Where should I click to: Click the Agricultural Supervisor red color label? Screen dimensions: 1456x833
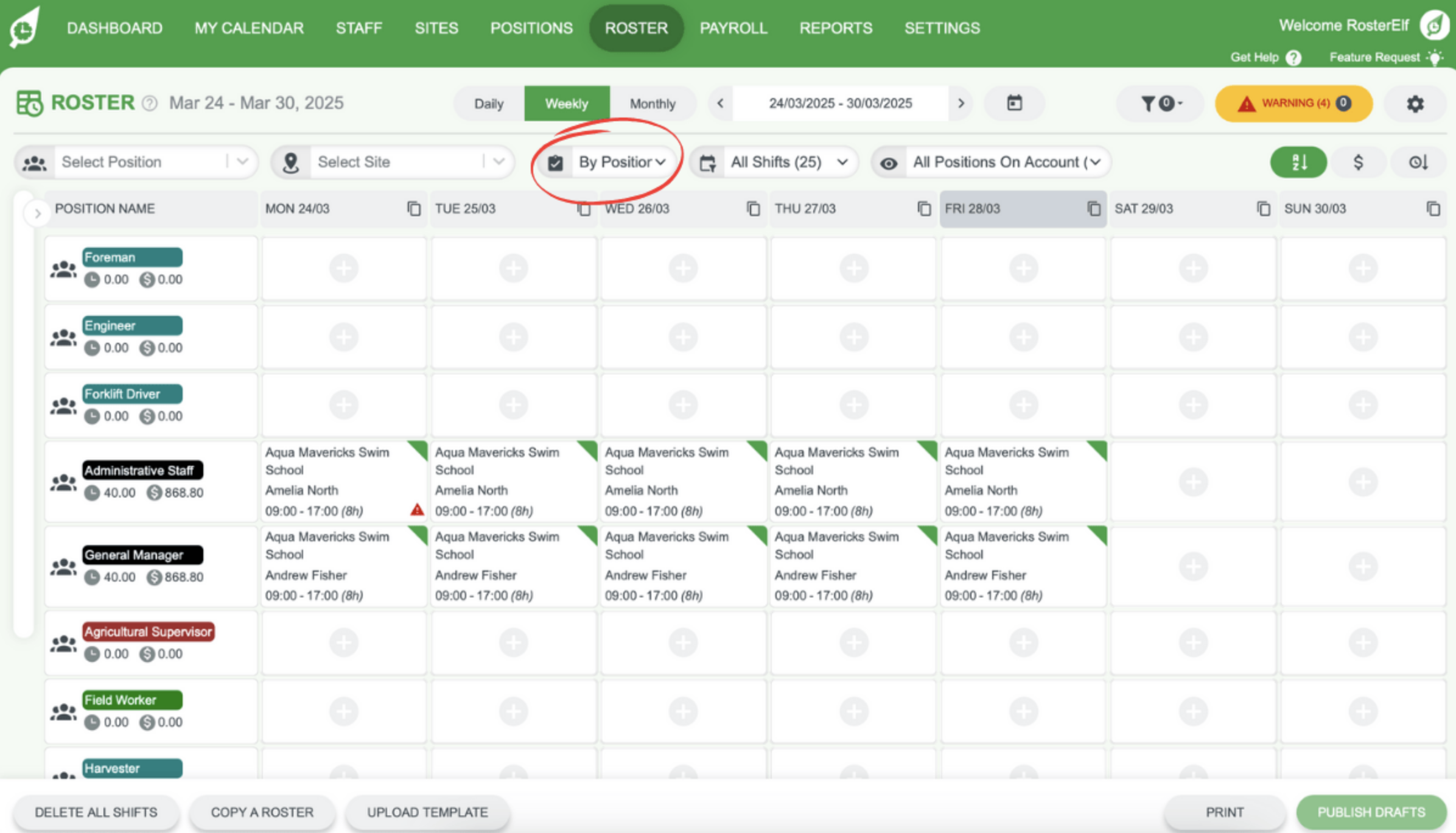[x=149, y=631]
